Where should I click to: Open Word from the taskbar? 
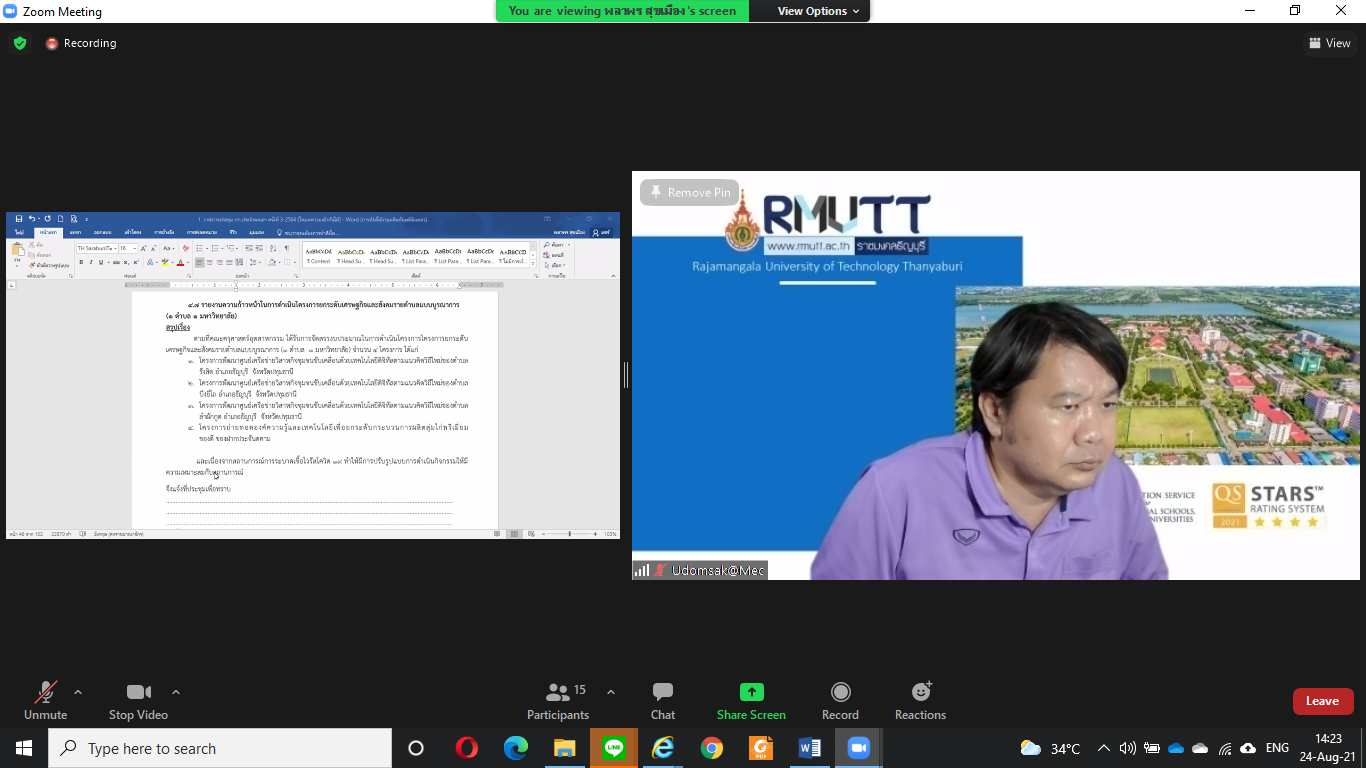tap(810, 748)
